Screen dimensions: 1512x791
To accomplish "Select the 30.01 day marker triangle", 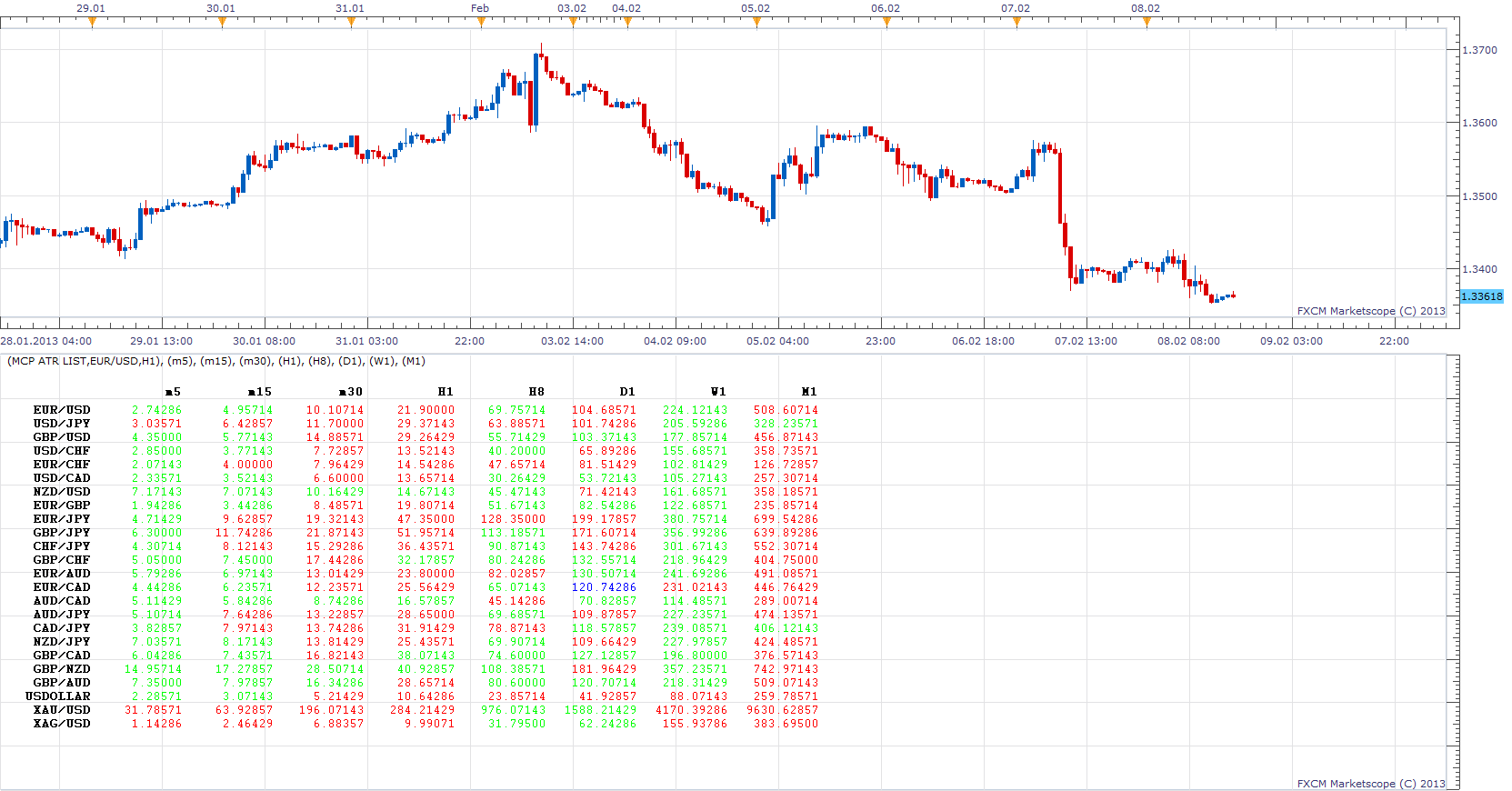I will [x=222, y=23].
